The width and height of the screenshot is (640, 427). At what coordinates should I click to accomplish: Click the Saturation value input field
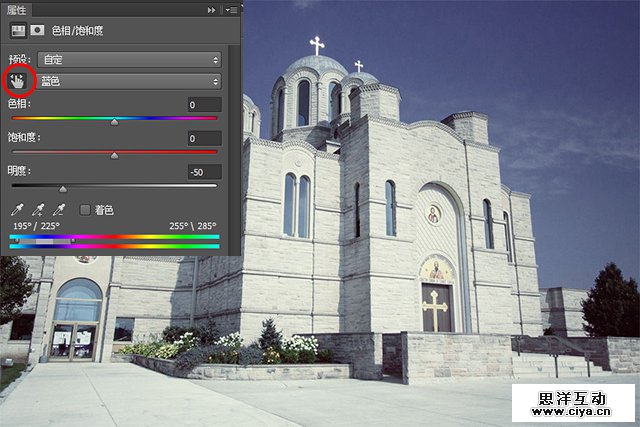click(203, 138)
